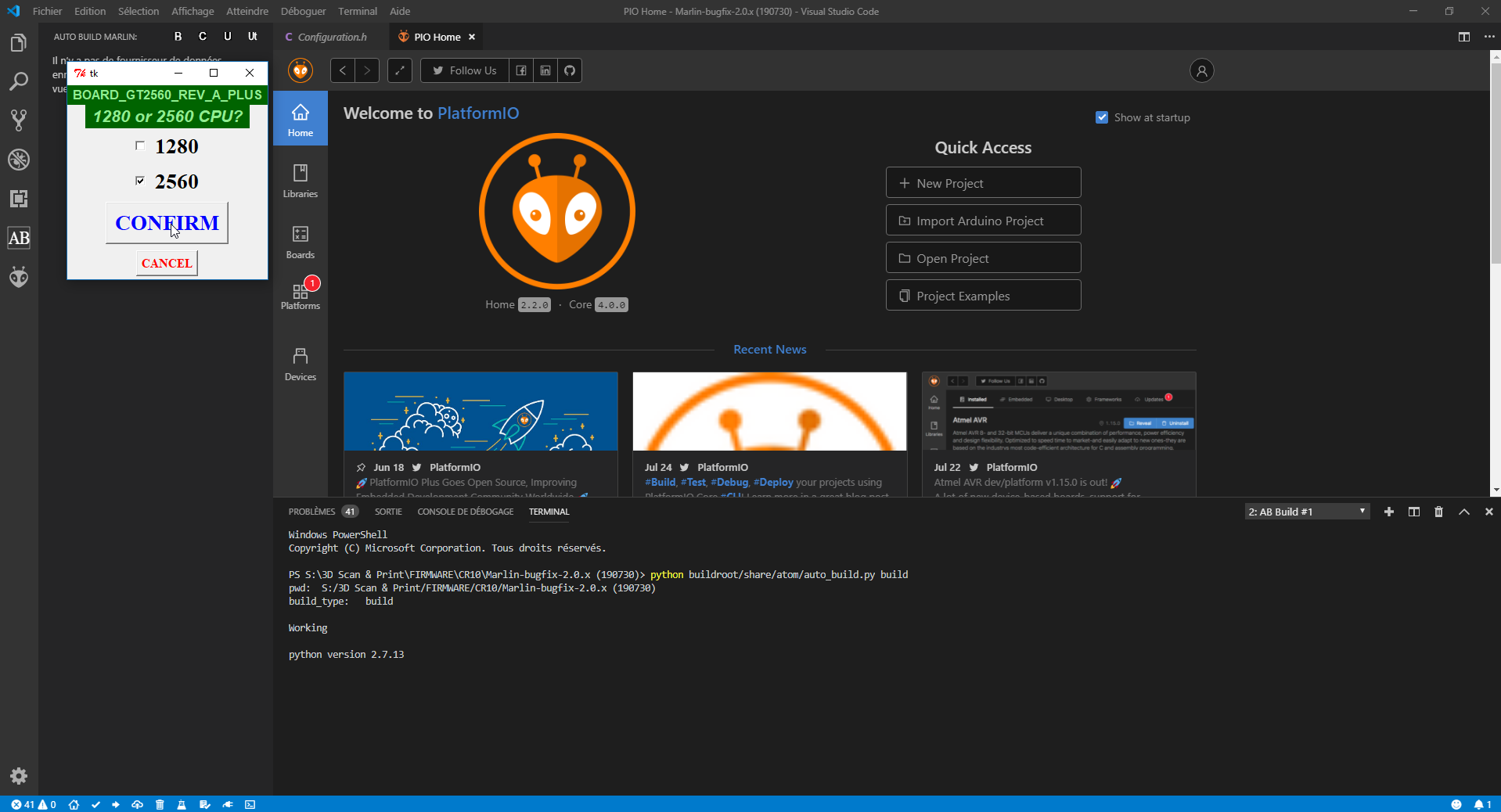Switch to the CONSOLE DE DÉBOGAGE panel tab

coord(466,512)
